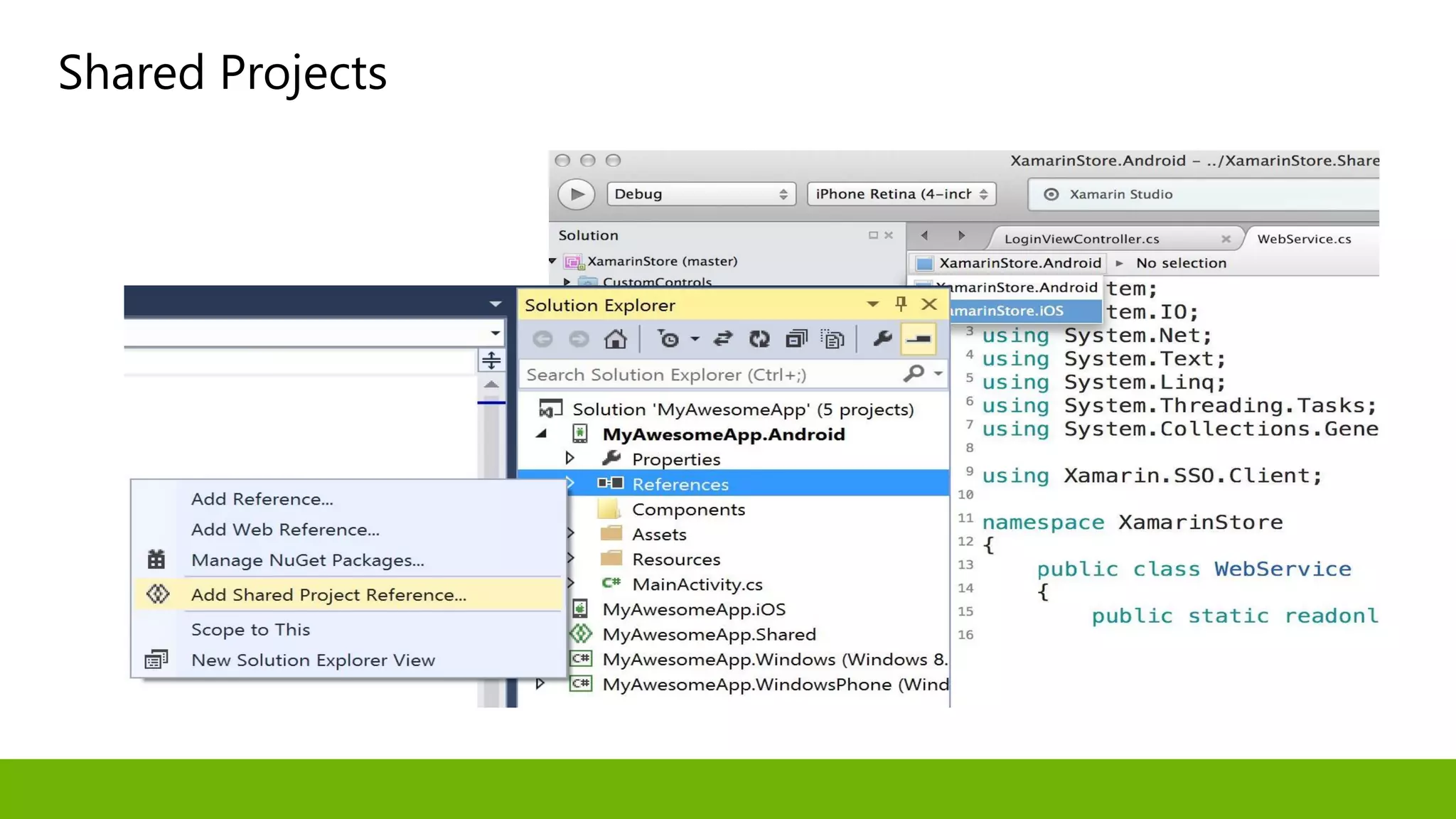Choose Add Shared Project Reference... menu item
Screen dimensions: 1456x819
point(348,595)
